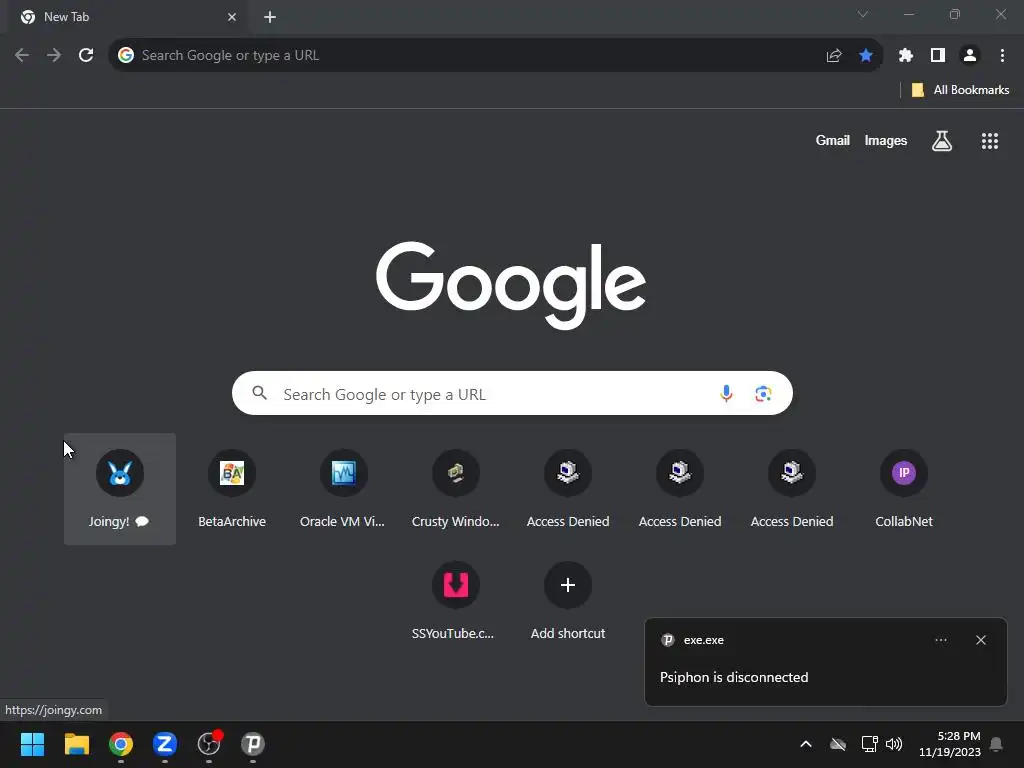The height and width of the screenshot is (768, 1024).
Task: Toggle the blue bookmark star
Action: coord(866,56)
